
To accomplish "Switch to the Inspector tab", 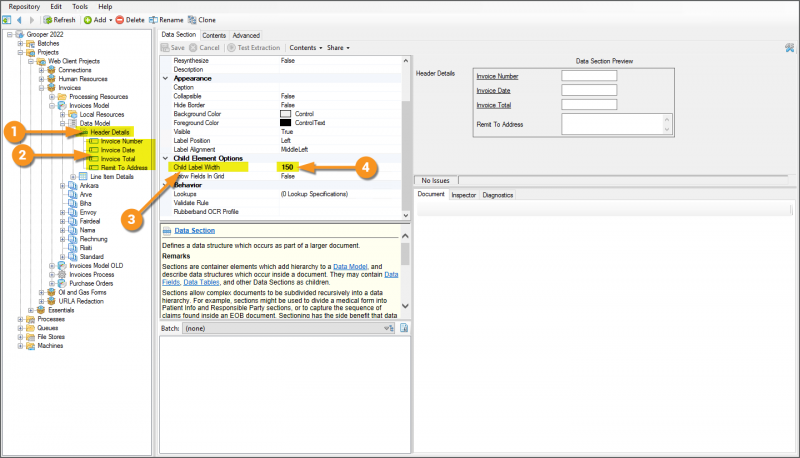I will click(x=463, y=195).
